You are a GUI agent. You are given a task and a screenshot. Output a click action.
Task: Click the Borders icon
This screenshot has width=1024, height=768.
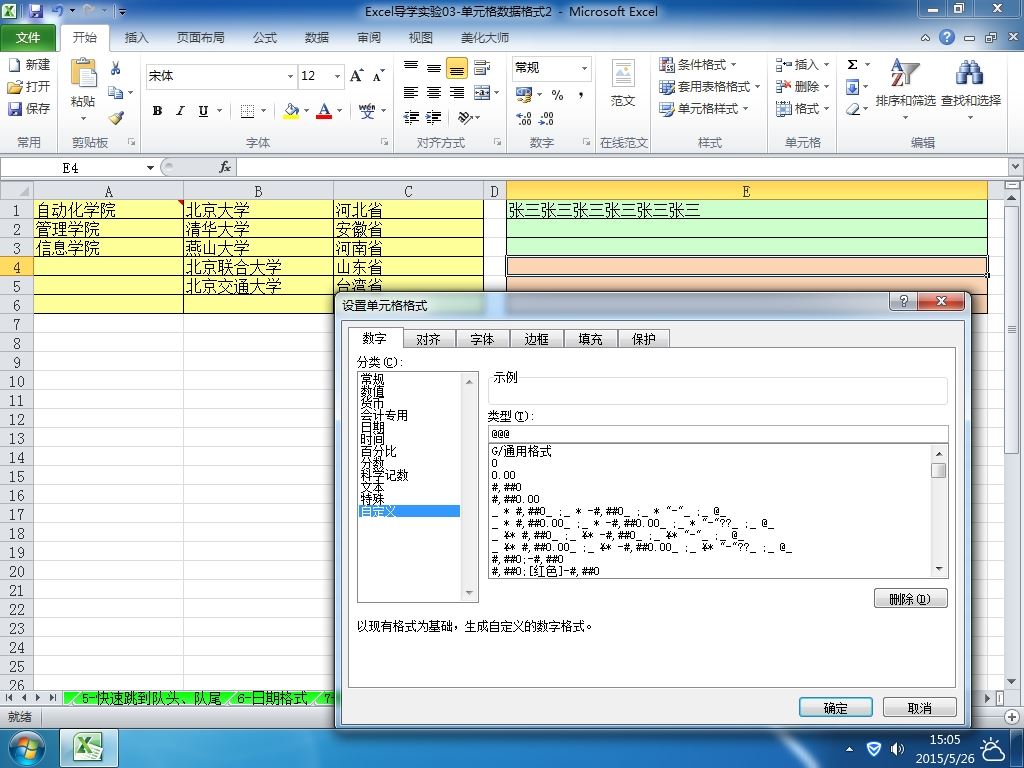pos(247,111)
